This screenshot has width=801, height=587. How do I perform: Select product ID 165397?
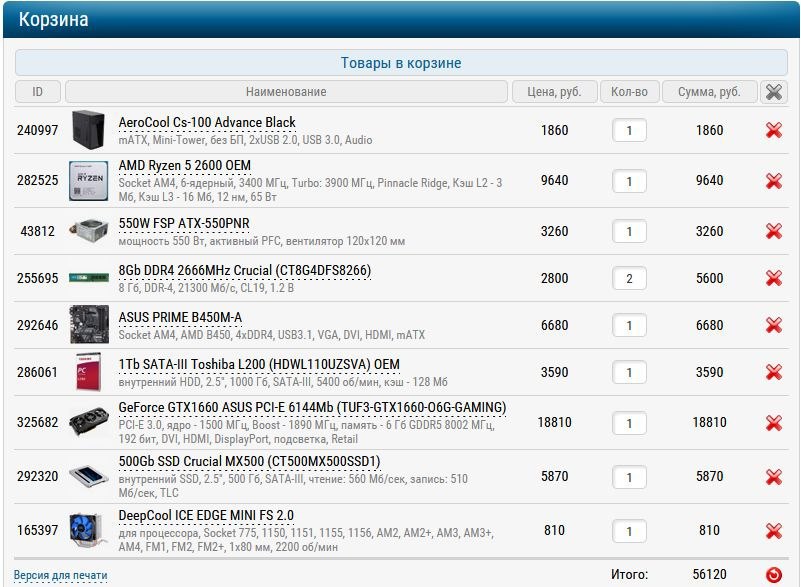click(x=37, y=530)
